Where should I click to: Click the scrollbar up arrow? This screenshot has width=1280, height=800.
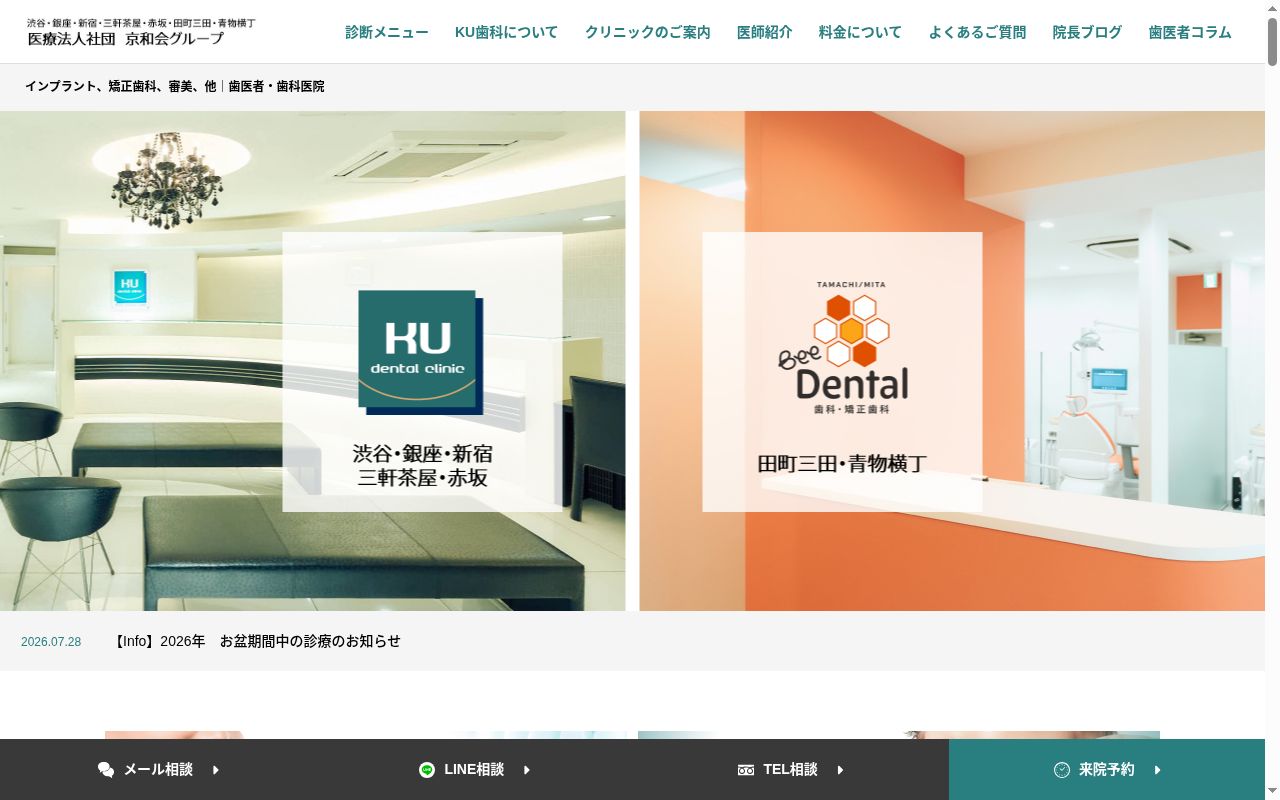point(1272,8)
